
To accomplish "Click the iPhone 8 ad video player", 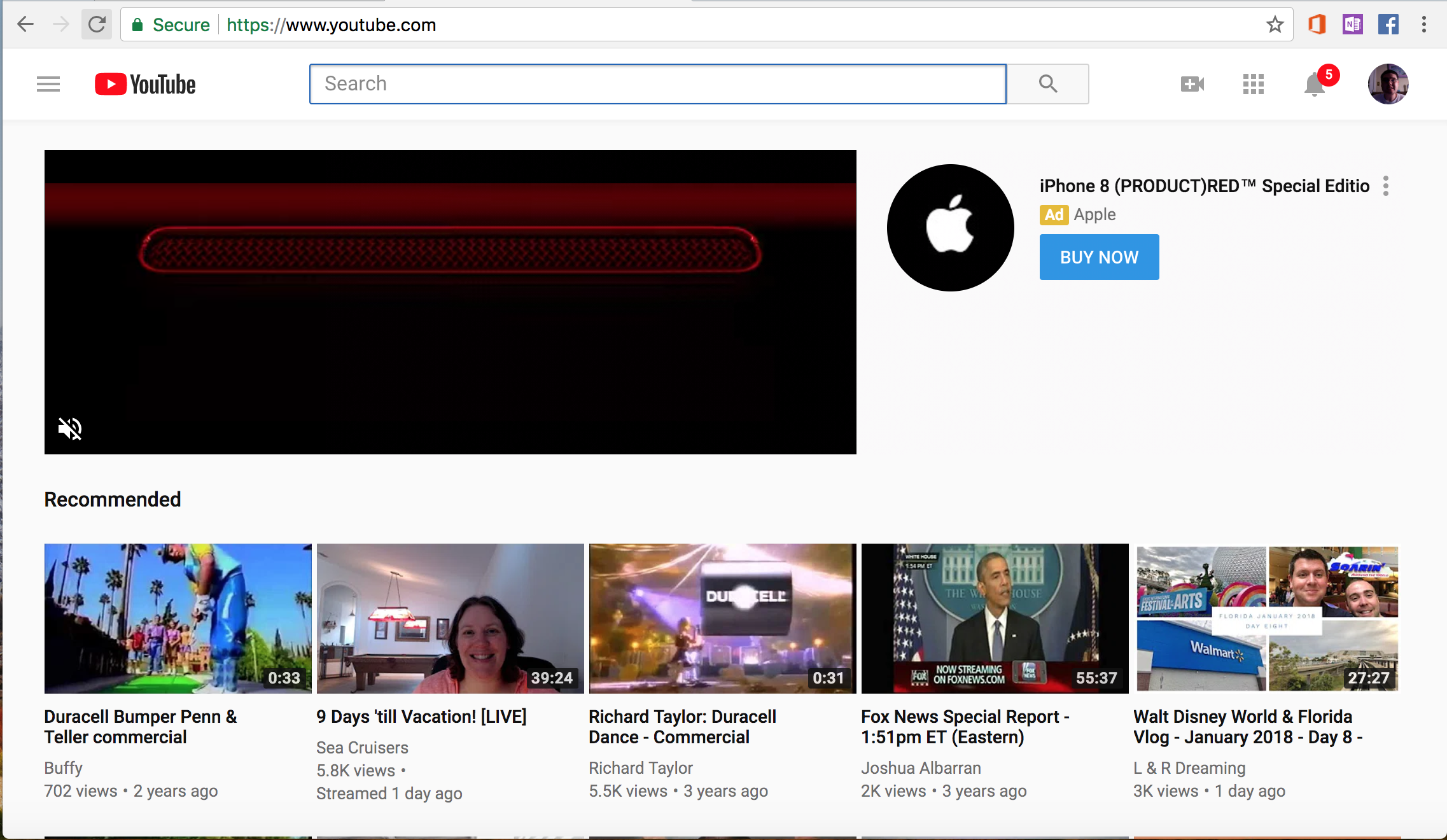I will tap(451, 302).
